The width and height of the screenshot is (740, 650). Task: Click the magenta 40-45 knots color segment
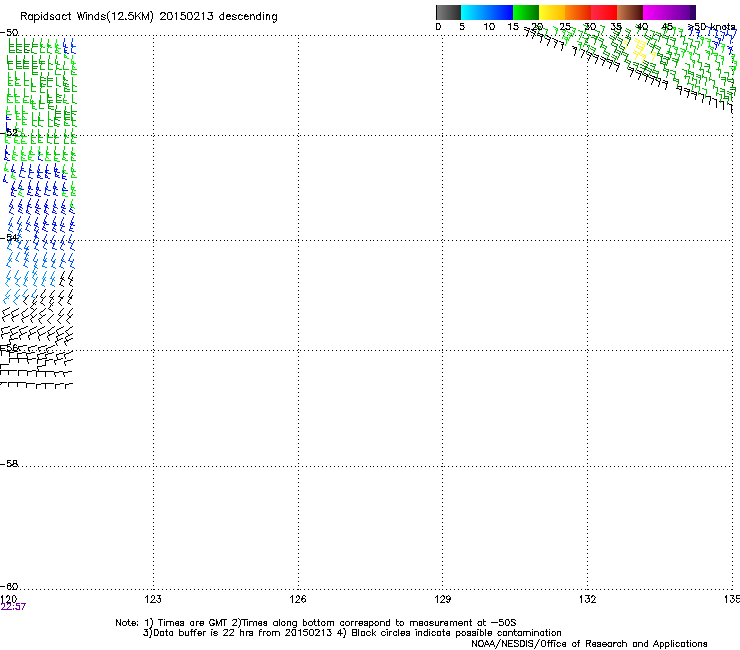pos(656,12)
